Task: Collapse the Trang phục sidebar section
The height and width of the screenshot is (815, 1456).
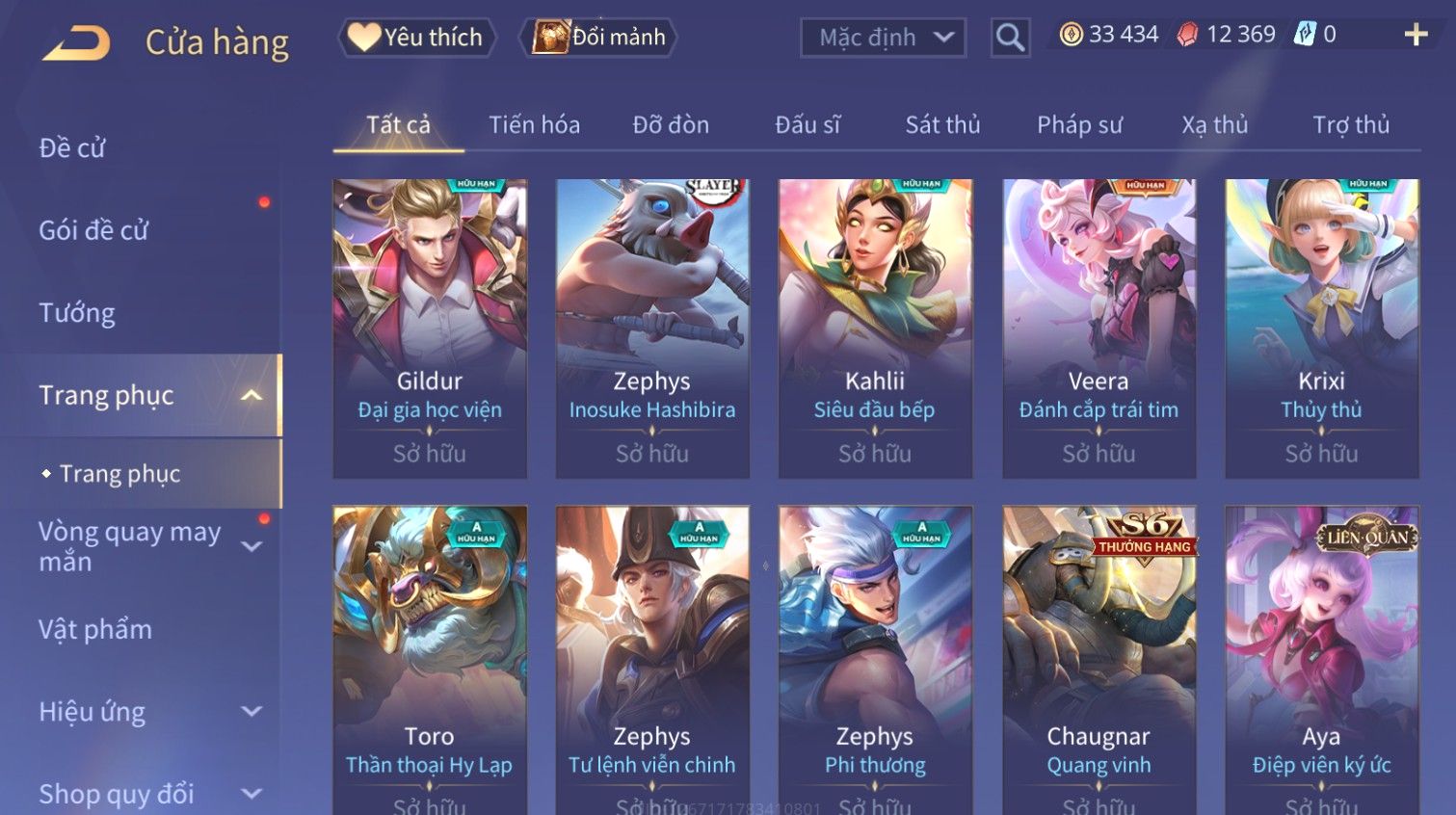Action: coord(251,395)
